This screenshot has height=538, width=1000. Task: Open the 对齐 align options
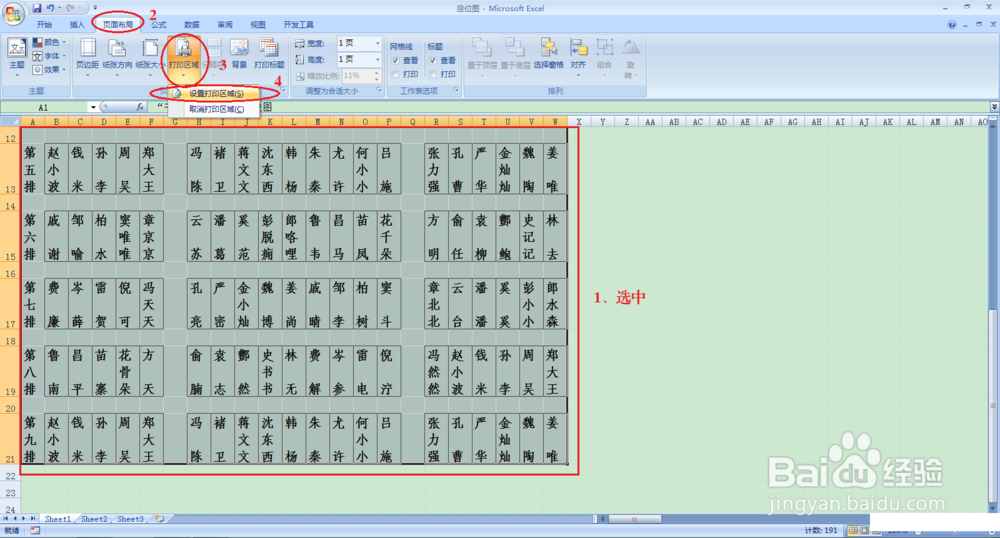click(578, 56)
